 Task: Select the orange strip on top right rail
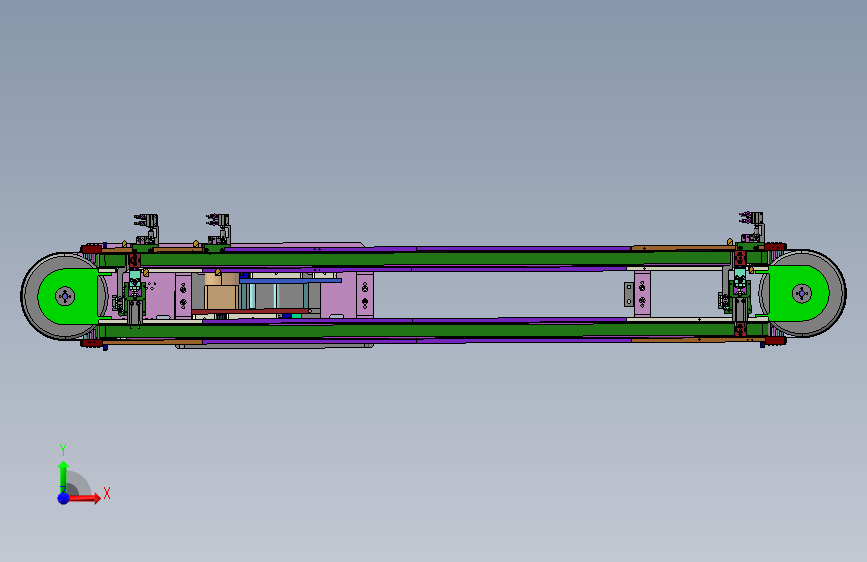point(683,248)
